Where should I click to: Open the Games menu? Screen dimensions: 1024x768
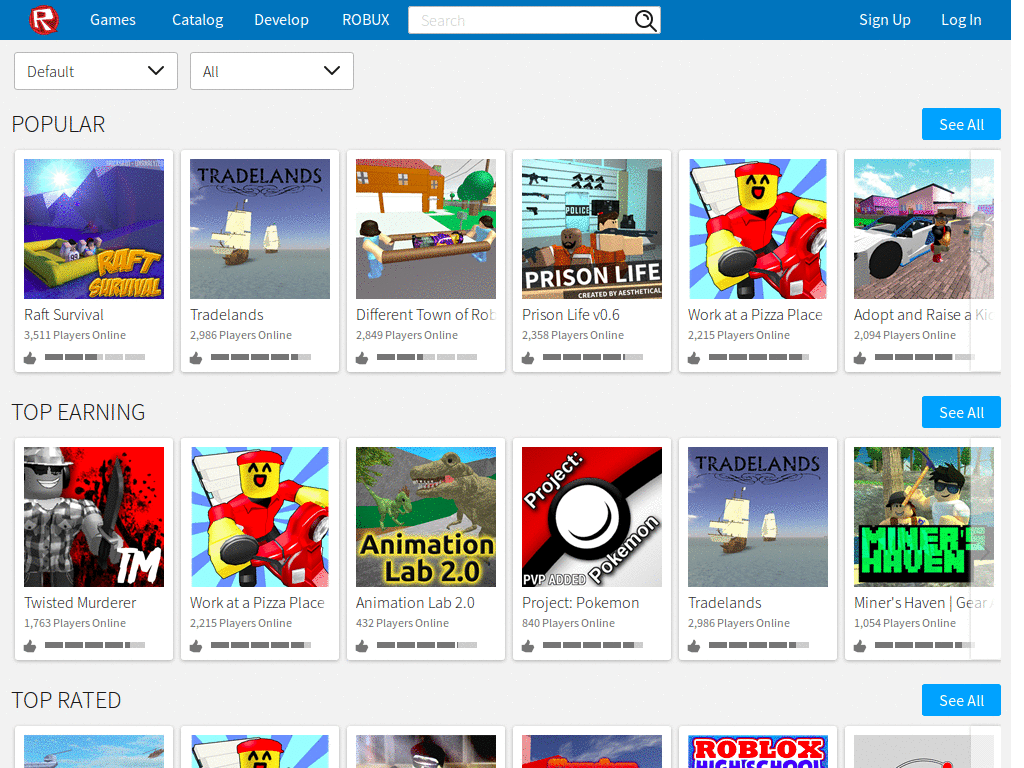point(112,19)
